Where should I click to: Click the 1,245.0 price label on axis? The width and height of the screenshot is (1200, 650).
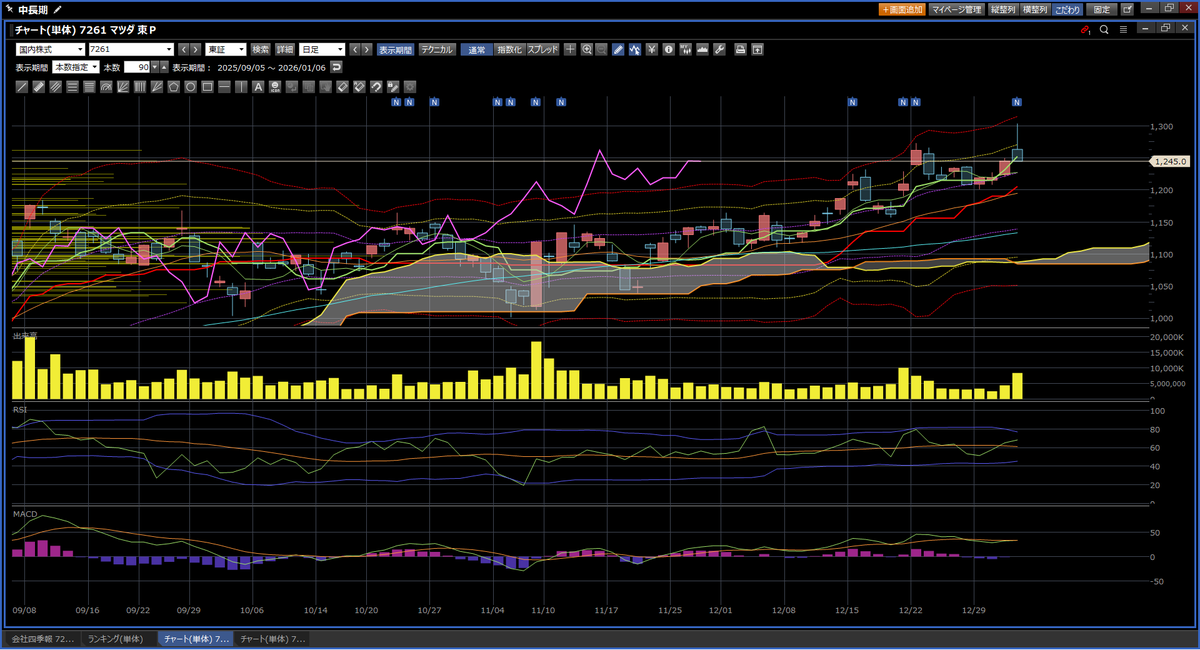pyautogui.click(x=1169, y=161)
